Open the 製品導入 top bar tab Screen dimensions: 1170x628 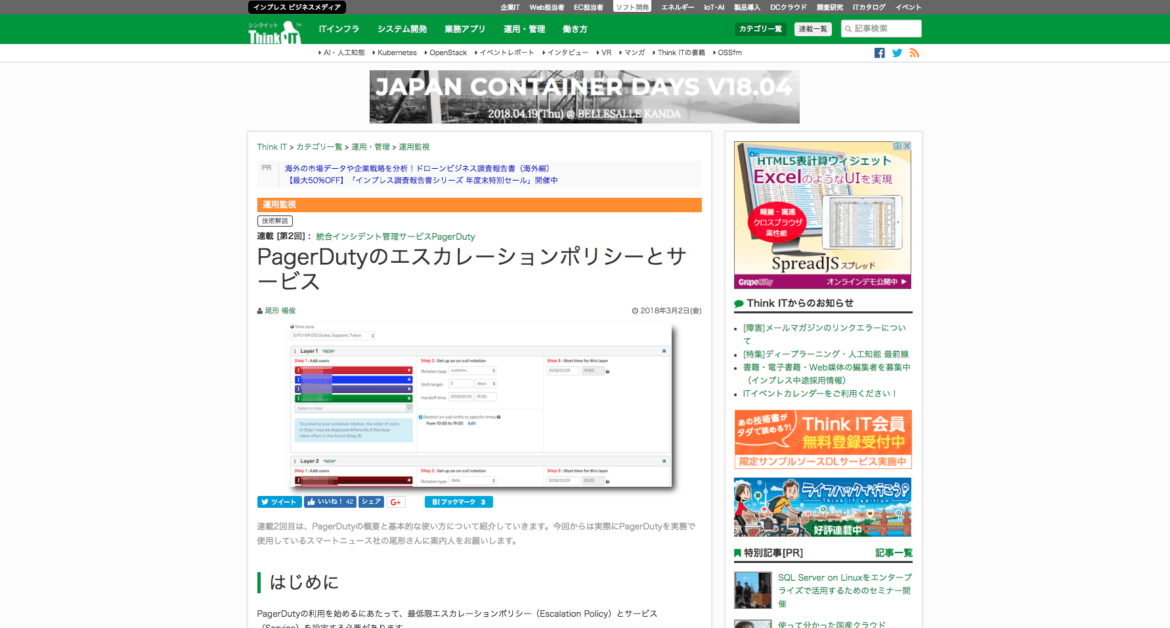pyautogui.click(x=747, y=7)
